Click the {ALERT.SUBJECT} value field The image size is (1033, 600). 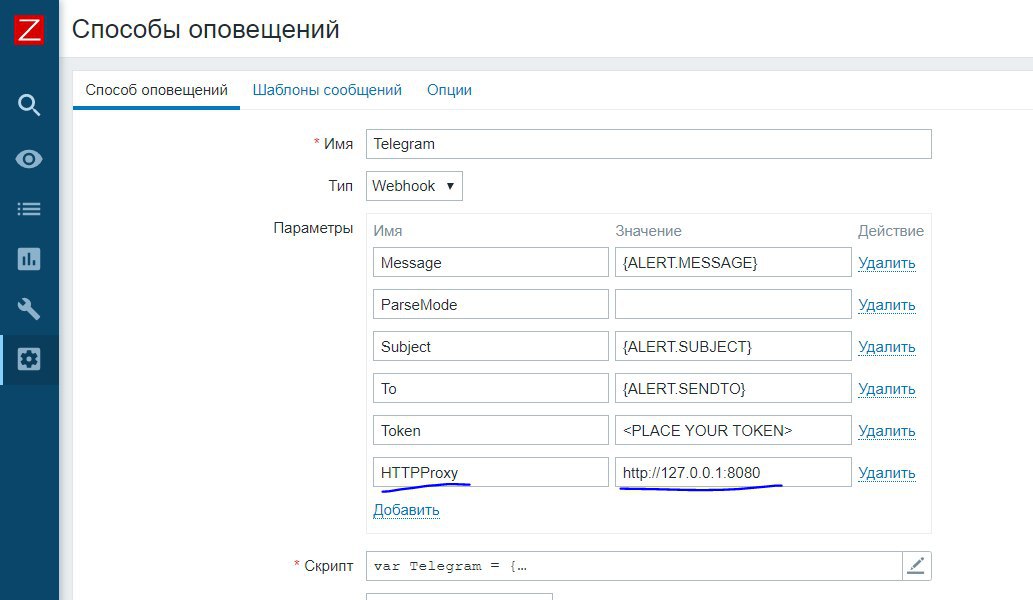[x=733, y=346]
